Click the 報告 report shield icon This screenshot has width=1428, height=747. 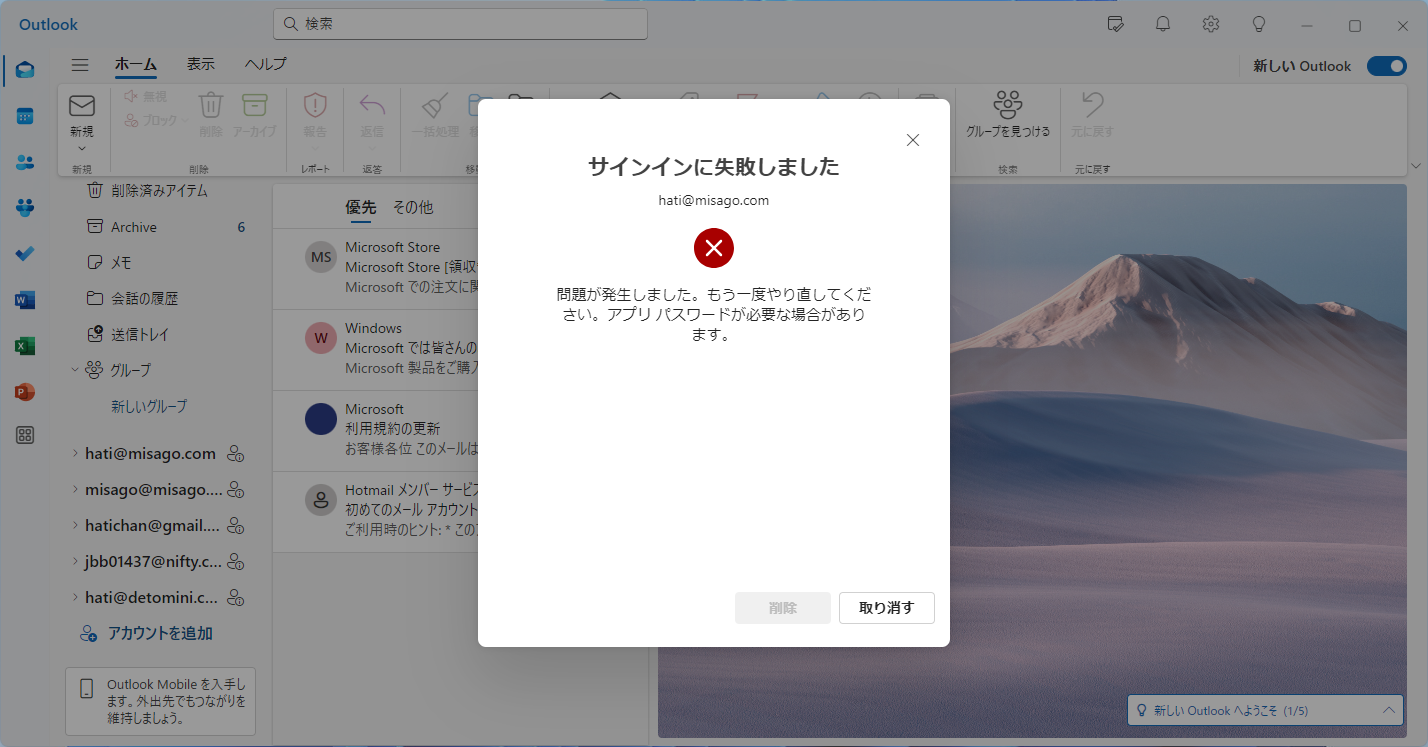[x=315, y=105]
